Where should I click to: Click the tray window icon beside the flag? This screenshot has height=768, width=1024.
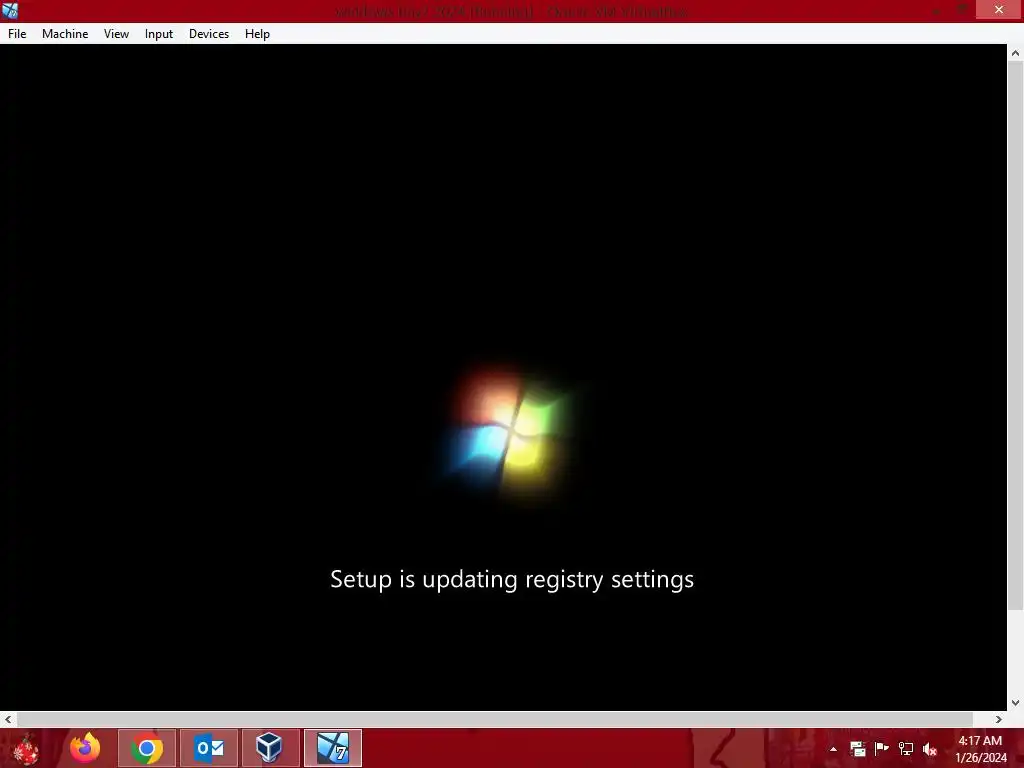point(858,749)
